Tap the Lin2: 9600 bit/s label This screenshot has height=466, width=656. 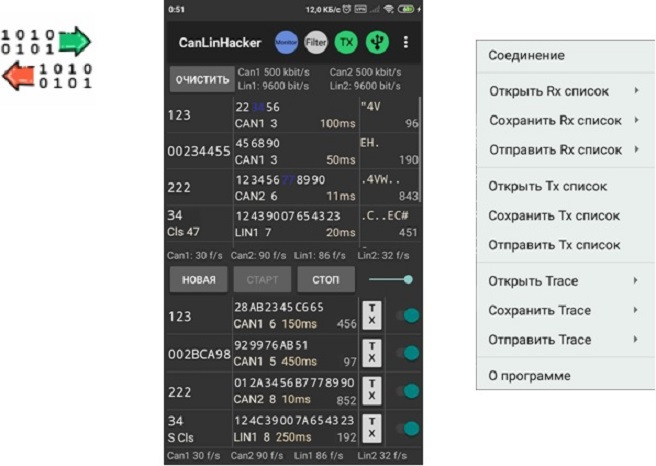(x=365, y=86)
